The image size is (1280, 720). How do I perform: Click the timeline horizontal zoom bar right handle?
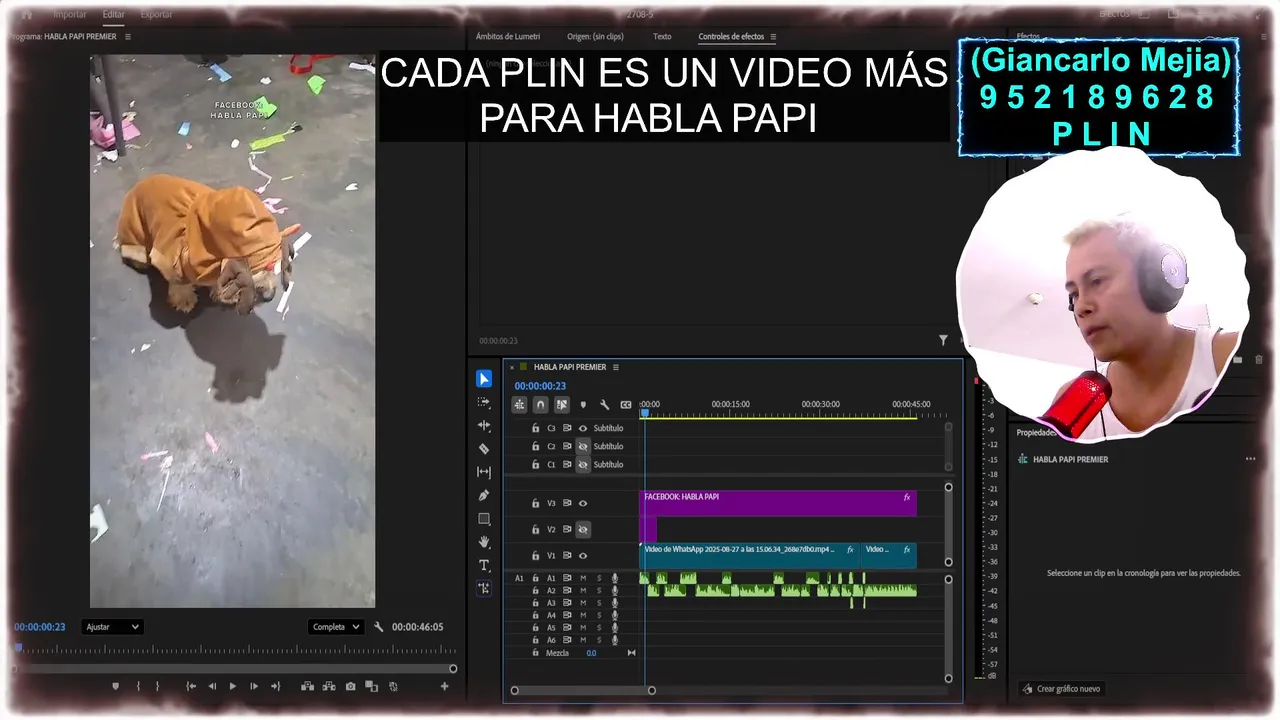pos(651,690)
